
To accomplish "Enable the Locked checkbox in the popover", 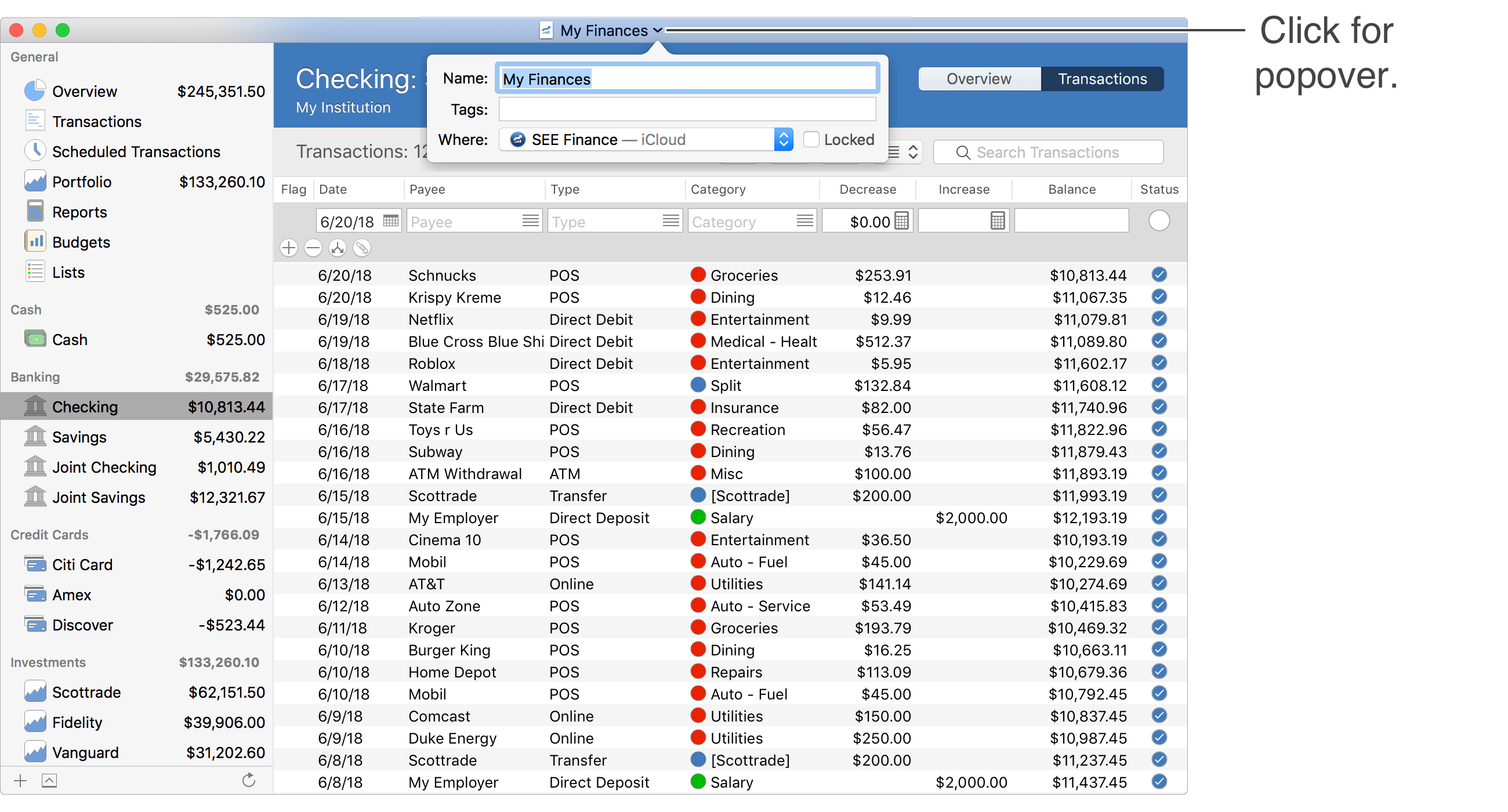I will point(811,139).
